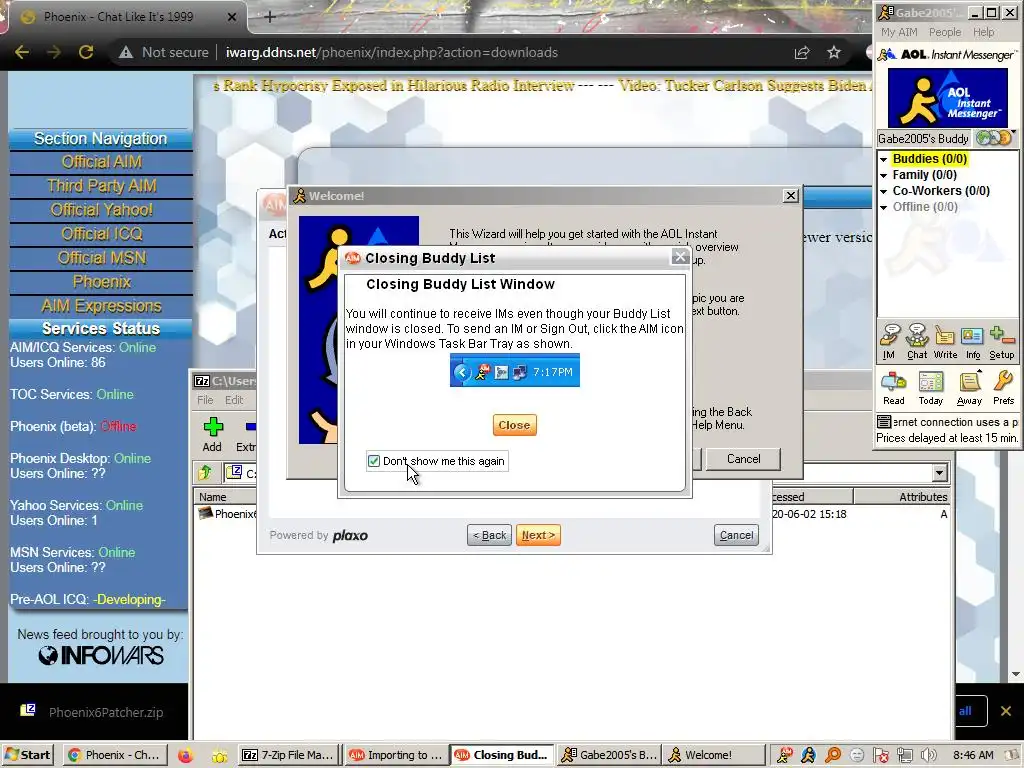Cancel the Welcome wizard
1024x768 pixels.
click(x=743, y=459)
